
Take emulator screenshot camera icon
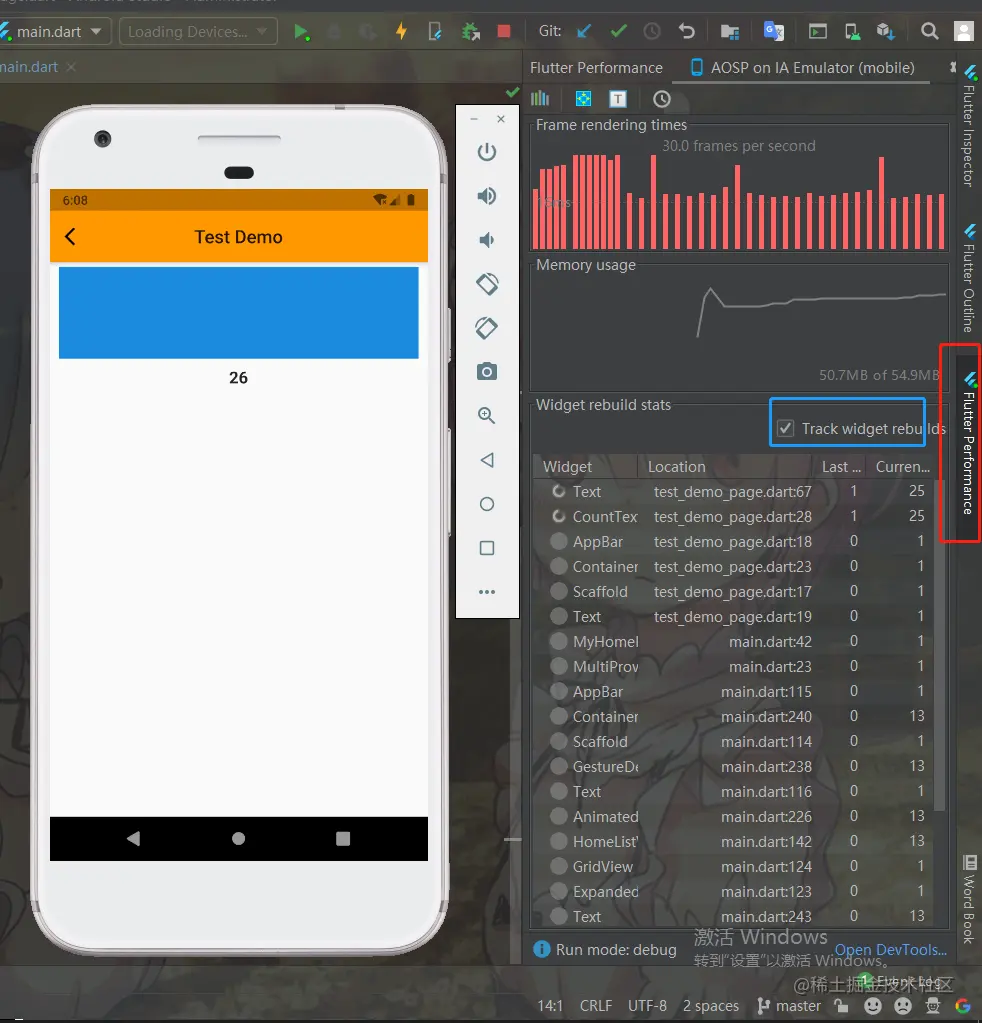(487, 371)
